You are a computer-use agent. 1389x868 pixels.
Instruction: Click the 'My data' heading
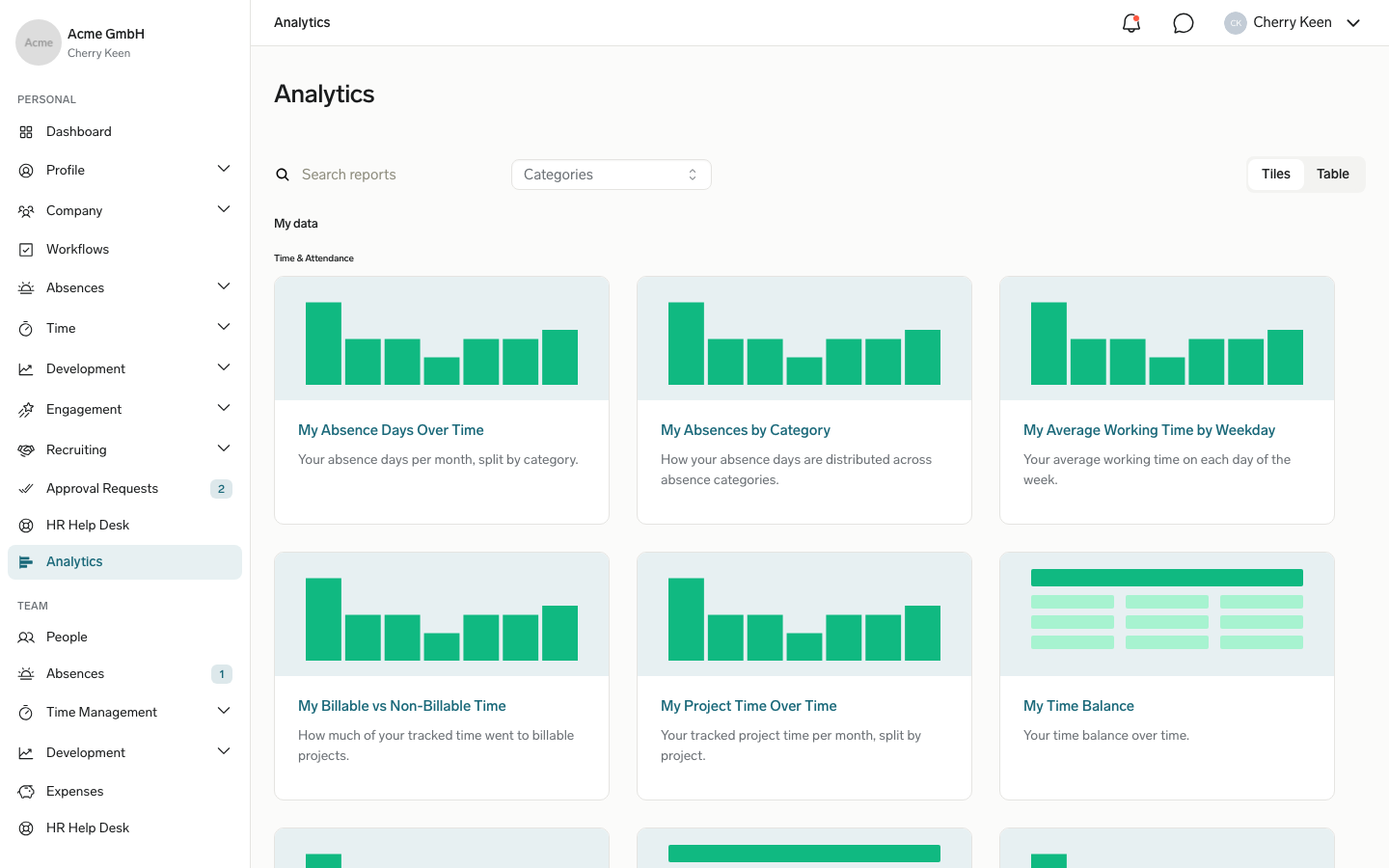(296, 224)
